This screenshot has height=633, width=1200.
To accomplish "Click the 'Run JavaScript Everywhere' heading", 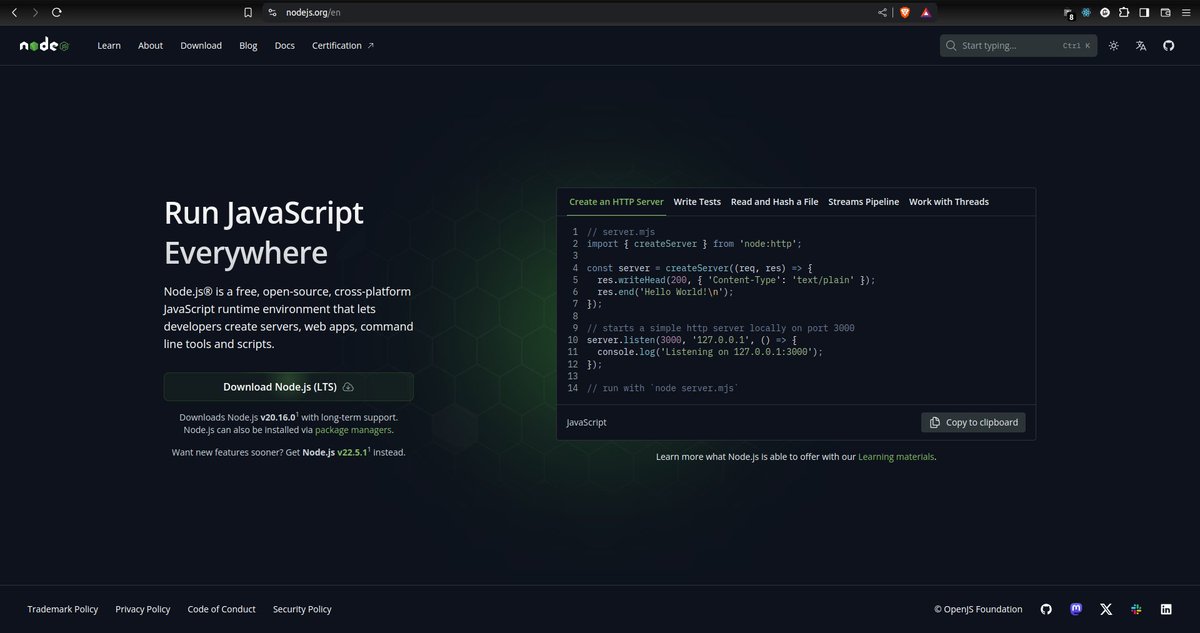I will [264, 232].
